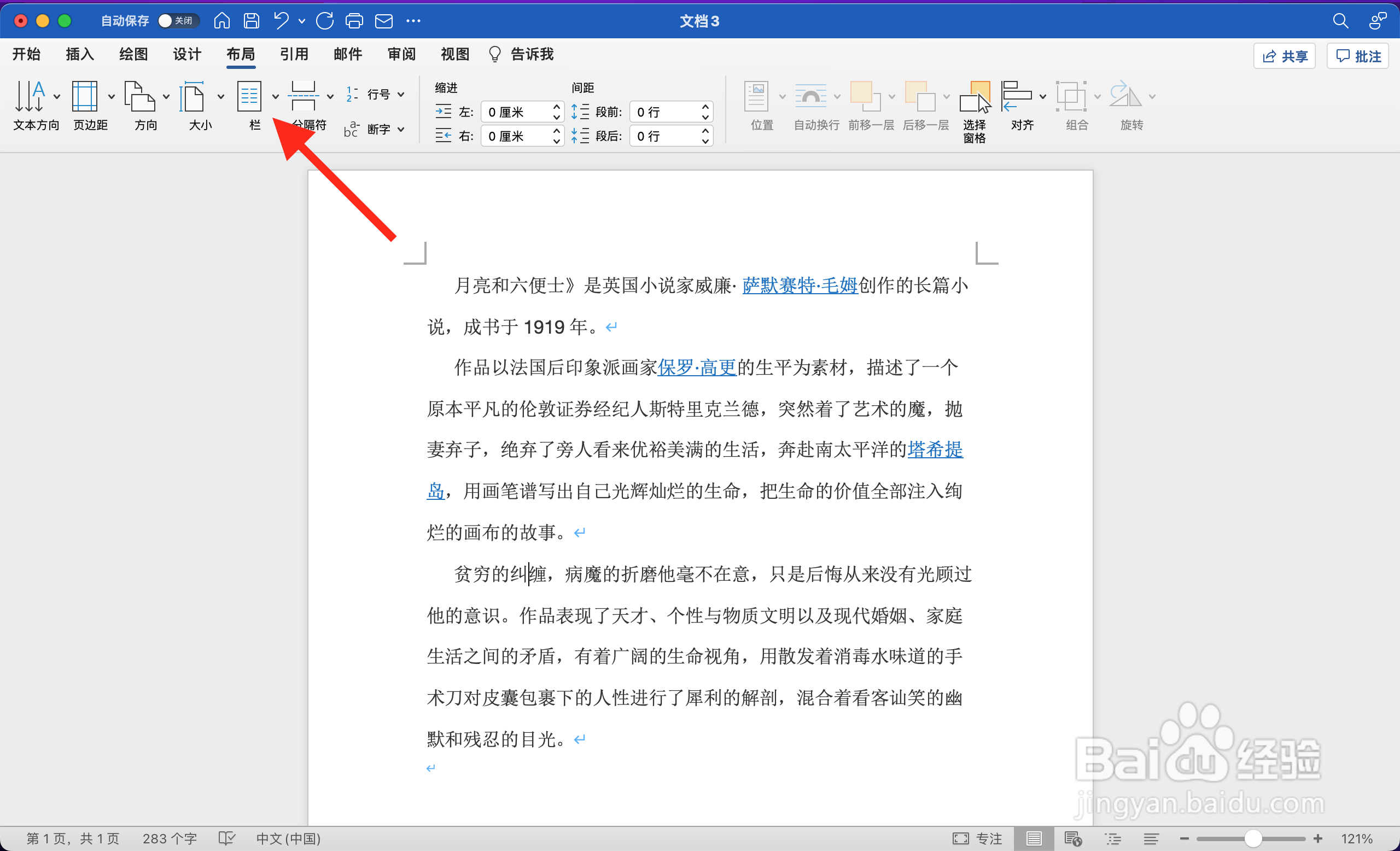The image size is (1400, 851).
Task: Undo the last action
Action: (x=281, y=21)
